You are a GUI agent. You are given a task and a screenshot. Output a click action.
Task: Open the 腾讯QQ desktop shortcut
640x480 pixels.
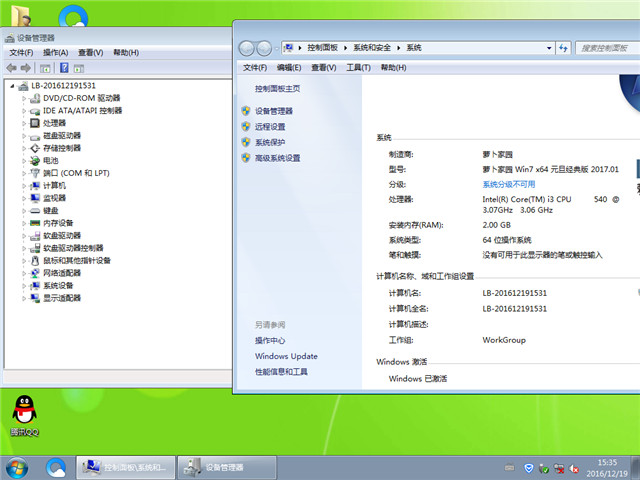24,415
